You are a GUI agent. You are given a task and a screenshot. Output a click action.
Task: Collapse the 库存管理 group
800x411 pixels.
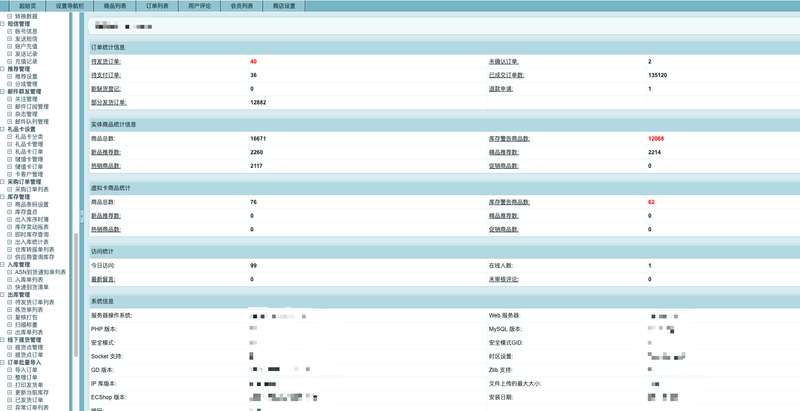tap(3, 197)
